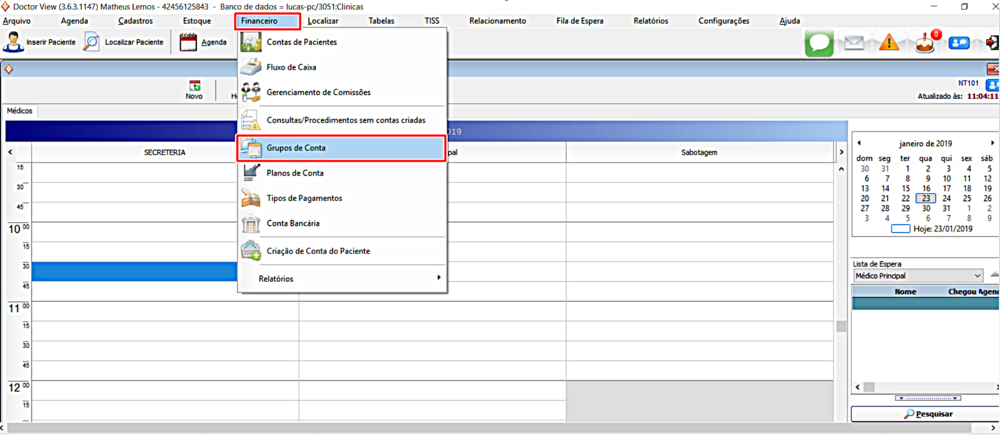Click the Hoje 23/01/2019 link
Viewport: 1000px width, 435px height.
click(x=942, y=229)
